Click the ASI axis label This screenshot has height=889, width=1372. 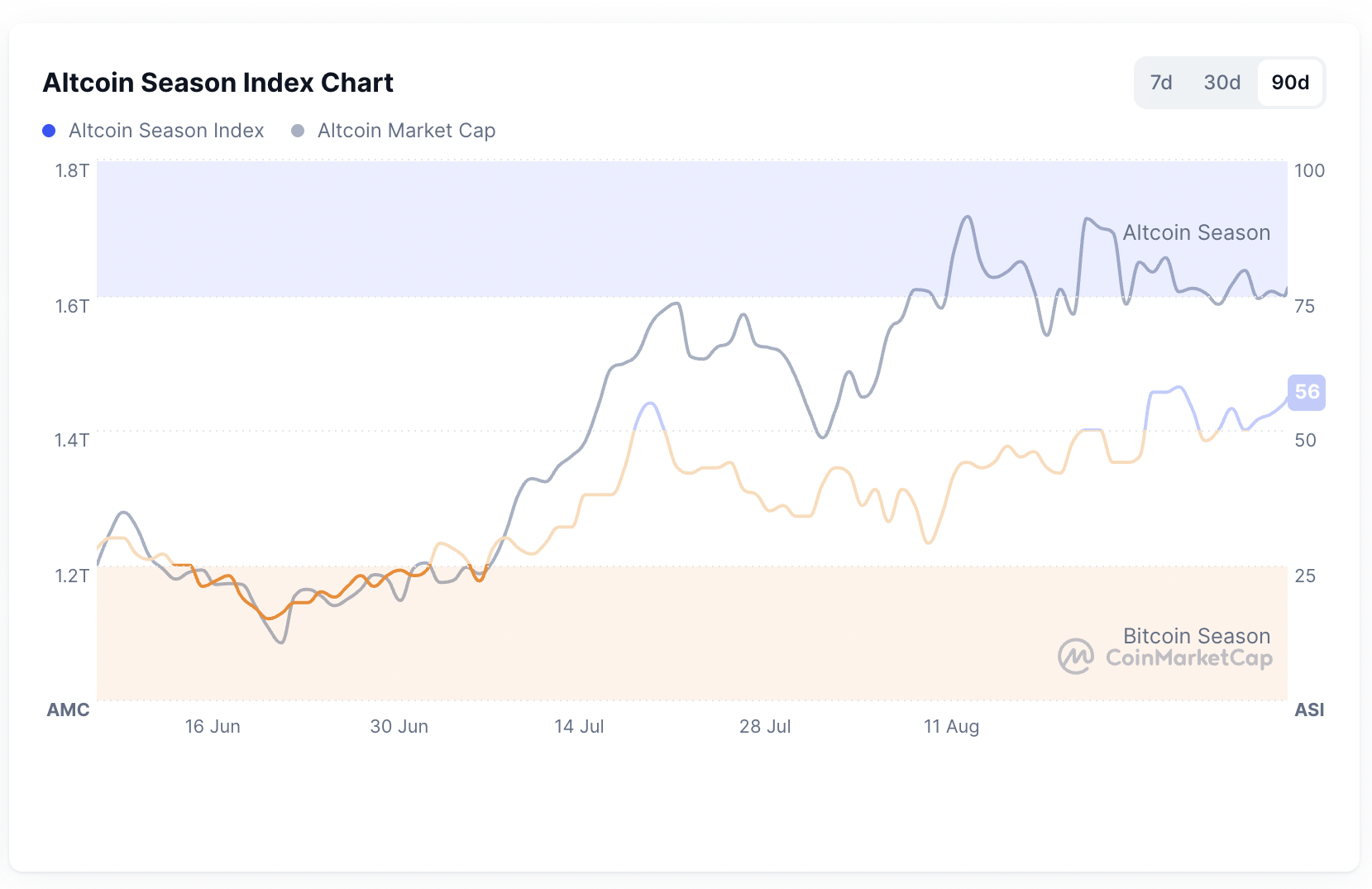coord(1309,710)
